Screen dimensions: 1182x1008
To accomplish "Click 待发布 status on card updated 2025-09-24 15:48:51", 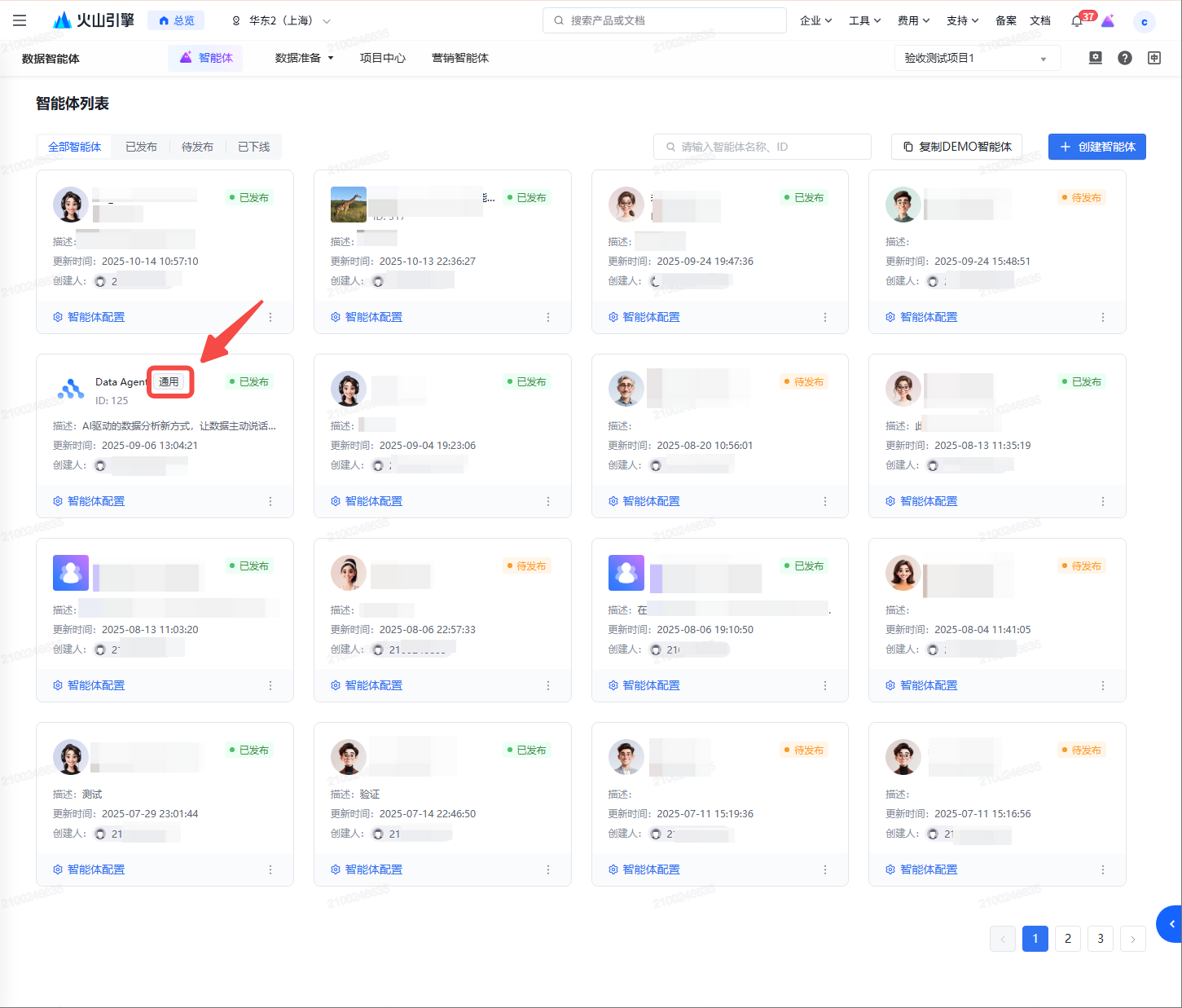I will tap(1081, 197).
